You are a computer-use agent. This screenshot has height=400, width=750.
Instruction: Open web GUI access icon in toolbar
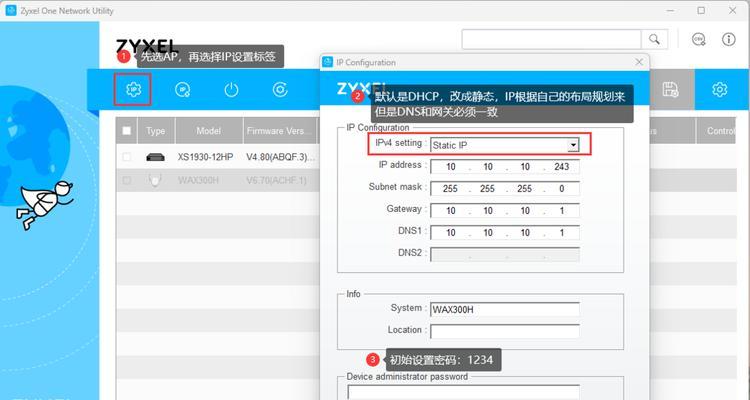click(x=183, y=89)
